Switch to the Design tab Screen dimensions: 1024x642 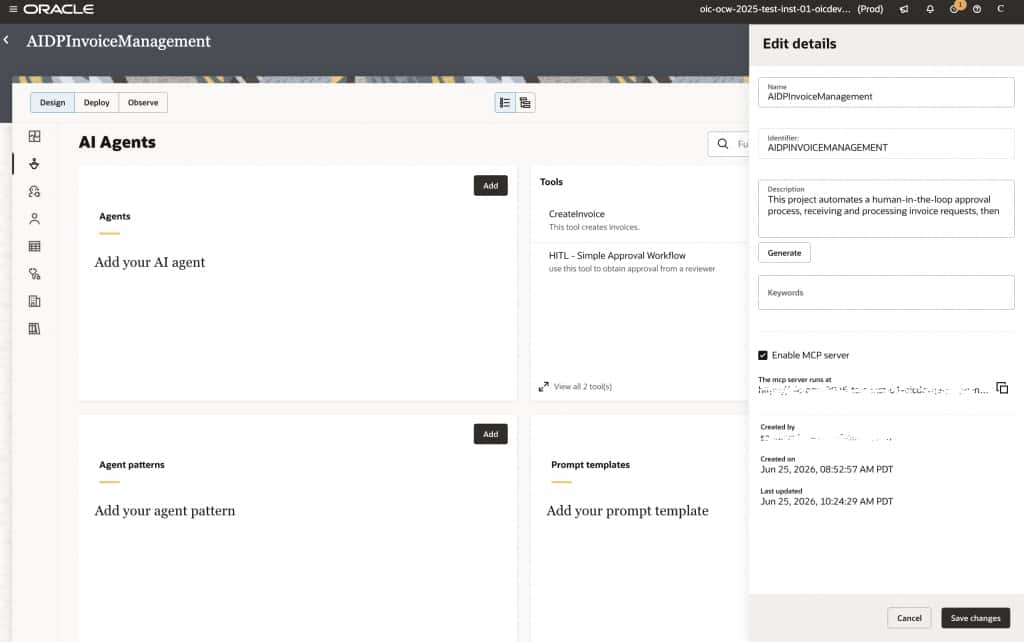tap(52, 103)
